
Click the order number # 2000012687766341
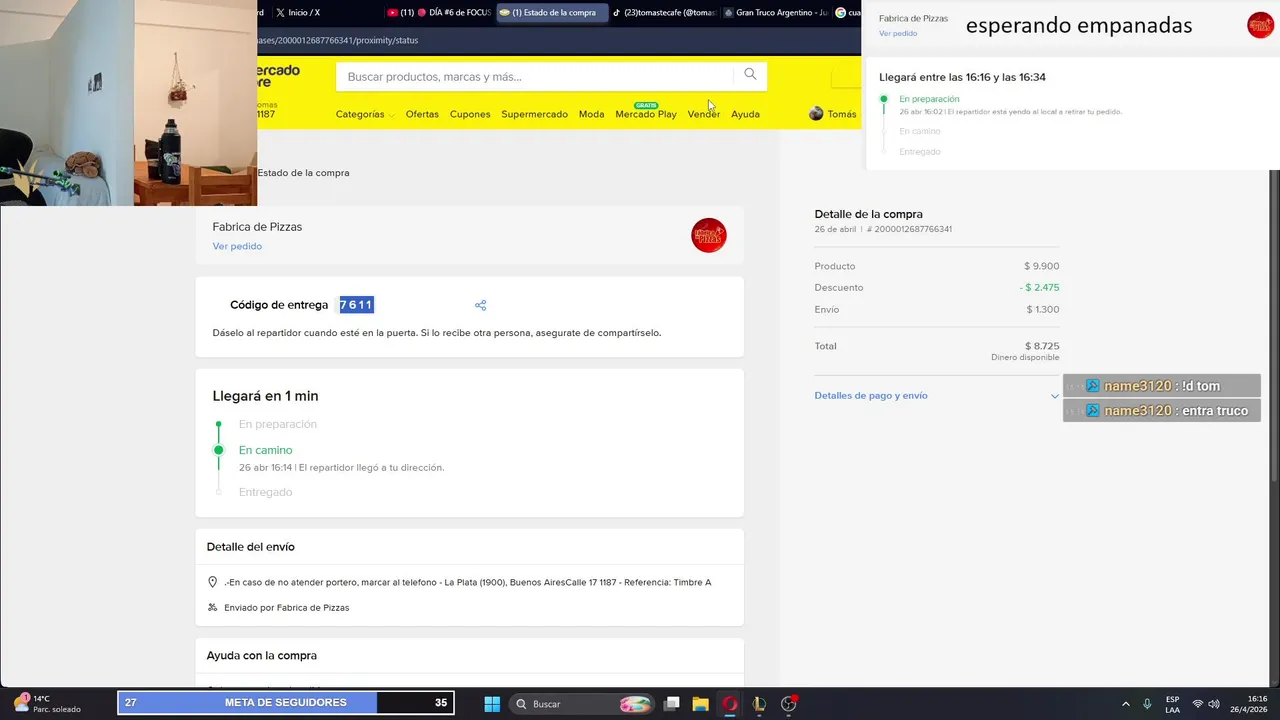tap(909, 229)
